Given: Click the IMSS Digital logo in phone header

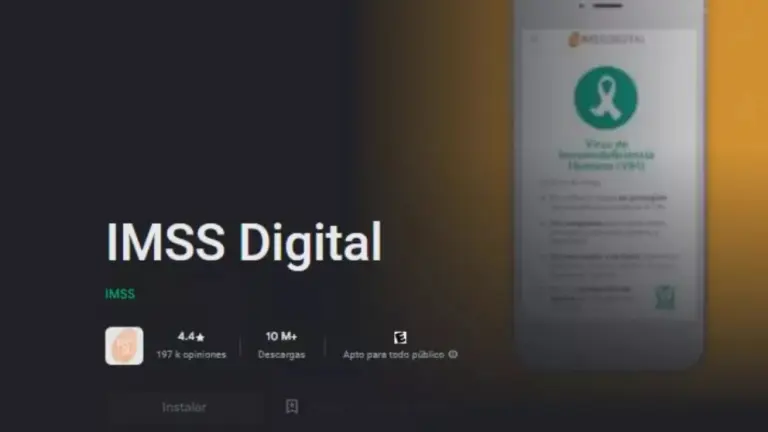Looking at the screenshot, I should coord(607,39).
